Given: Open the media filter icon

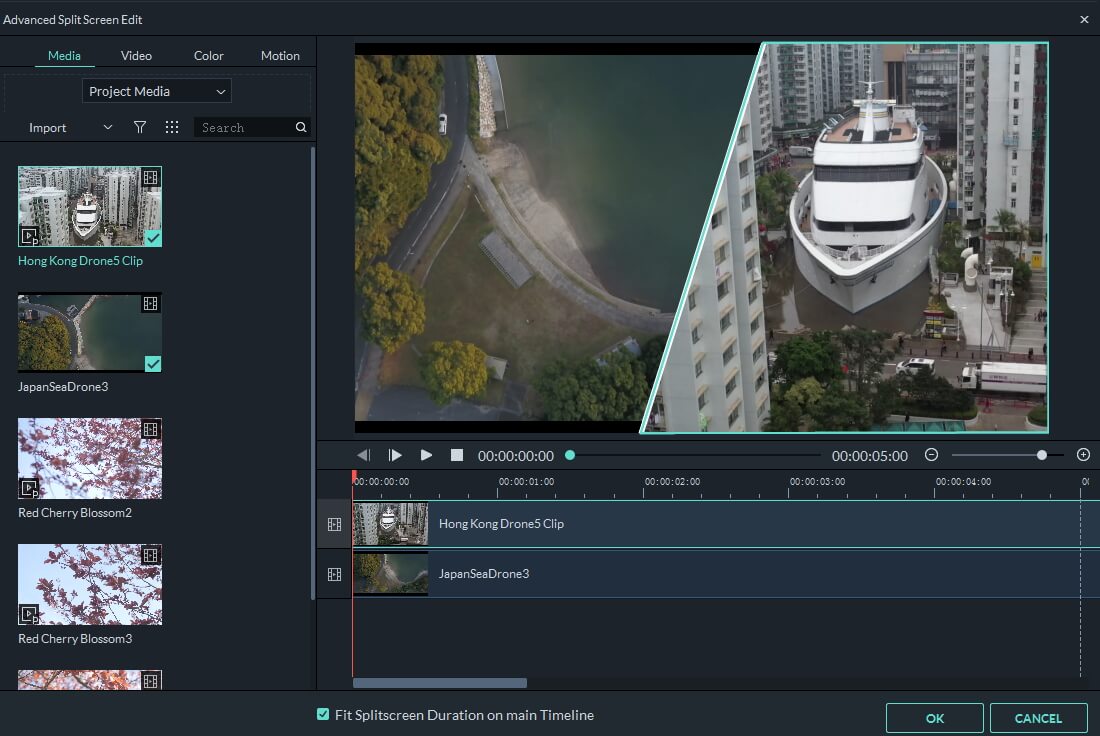Looking at the screenshot, I should click(140, 127).
